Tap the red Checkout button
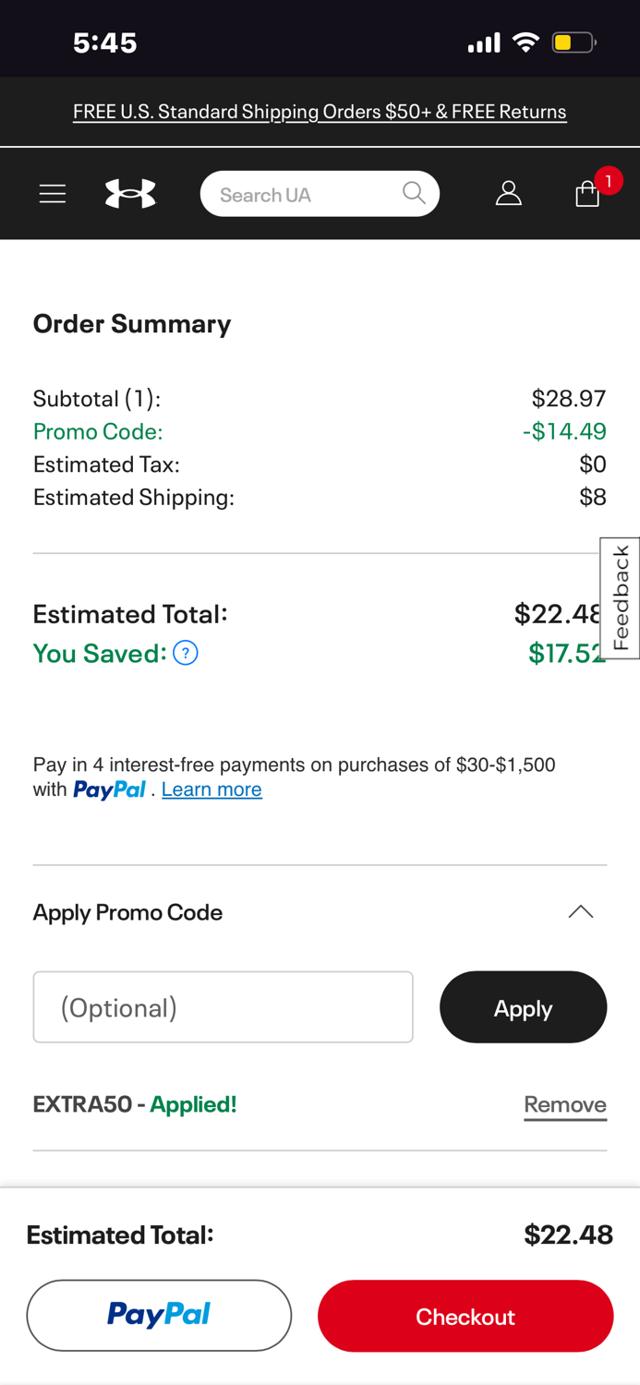640x1385 pixels. click(465, 1316)
